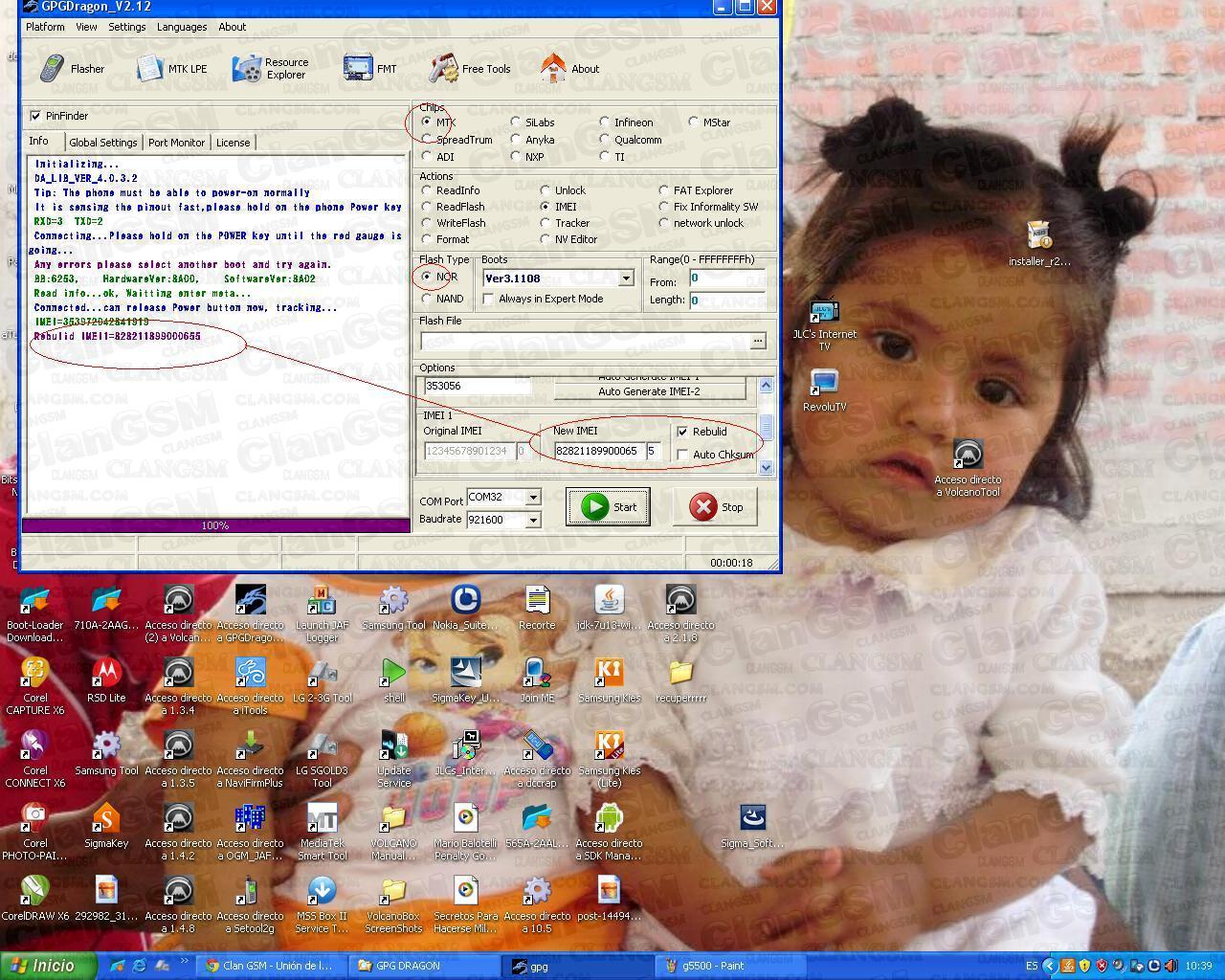Screen dimensions: 1225x980
Task: Toggle the Rebuild checkbox
Action: click(682, 432)
